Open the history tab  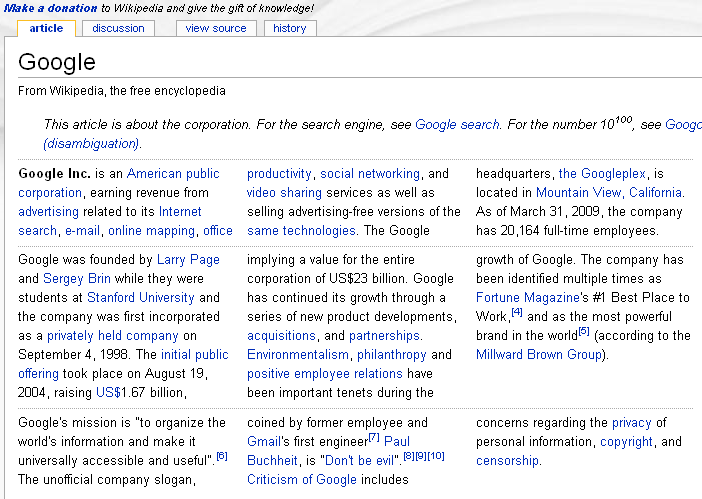point(290,28)
